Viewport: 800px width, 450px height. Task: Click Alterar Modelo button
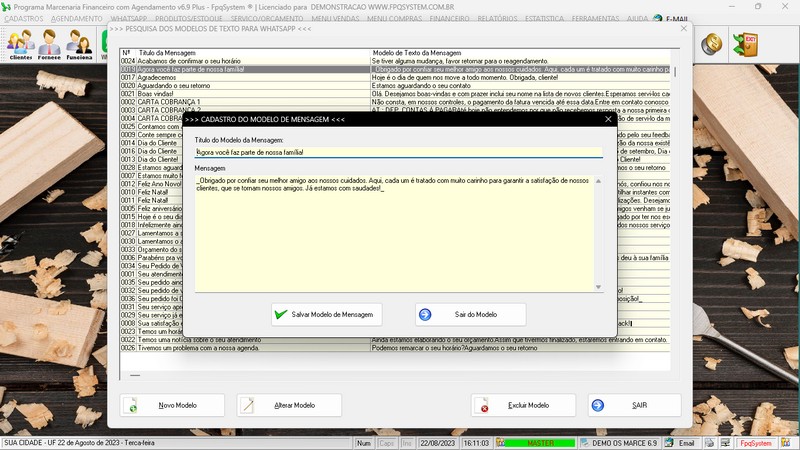click(289, 405)
